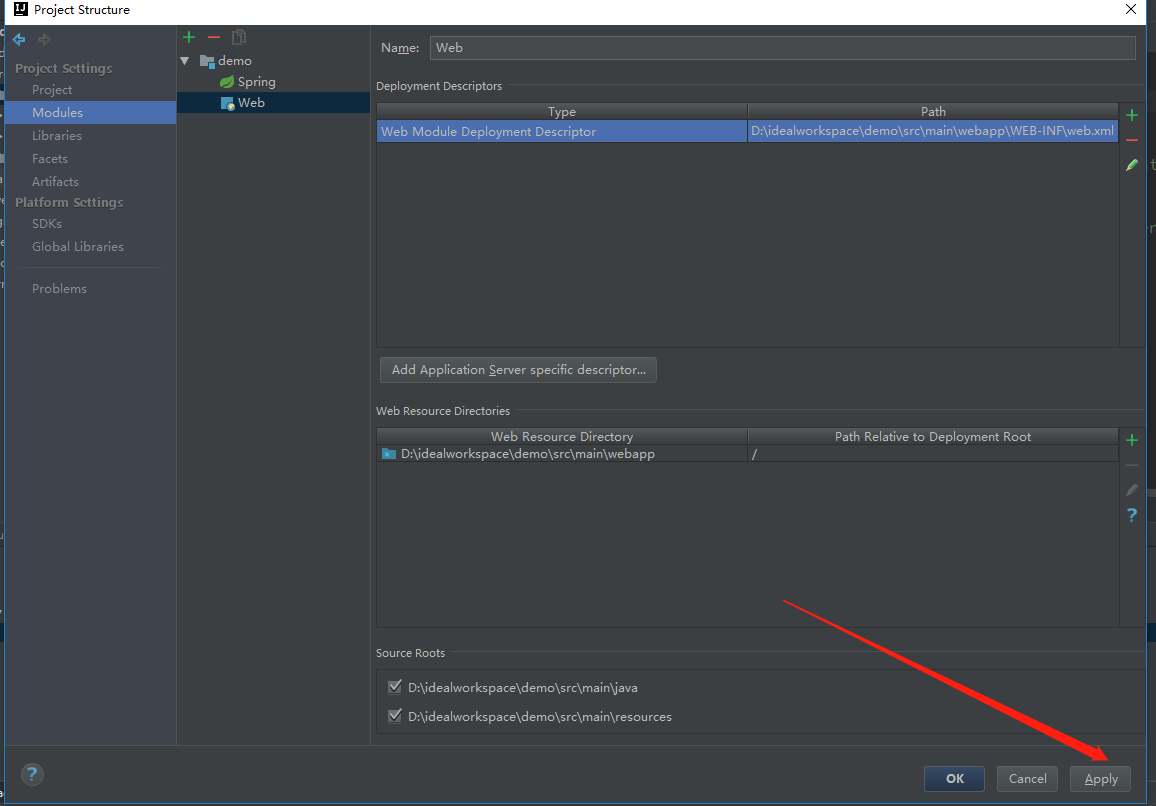Viewport: 1156px width, 806px height.
Task: Remove deployment descriptor with minus icon
Action: point(1132,140)
